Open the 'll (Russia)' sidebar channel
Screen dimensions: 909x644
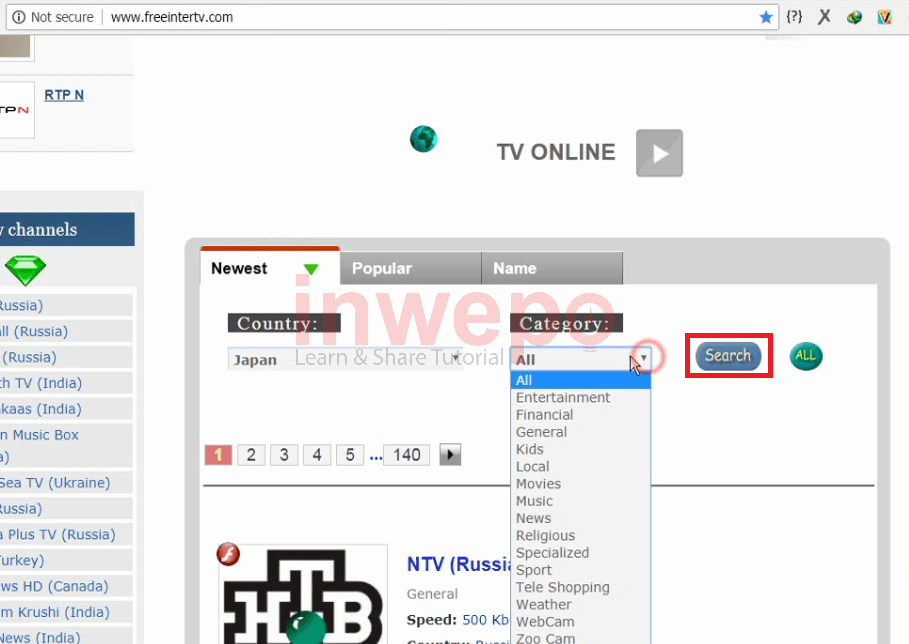pyautogui.click(x=34, y=332)
